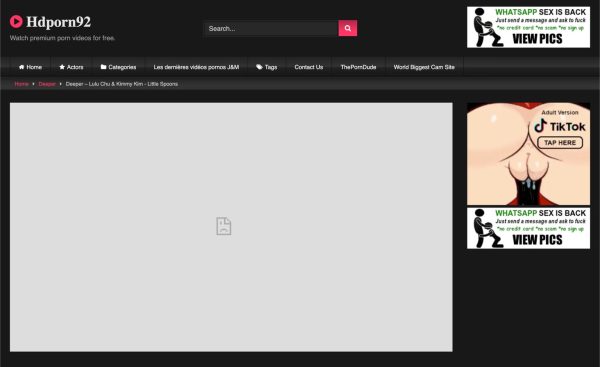Viewport: 600px width, 367px height.
Task: Click the lower sidebar WhatsApp banner
Action: point(528,228)
